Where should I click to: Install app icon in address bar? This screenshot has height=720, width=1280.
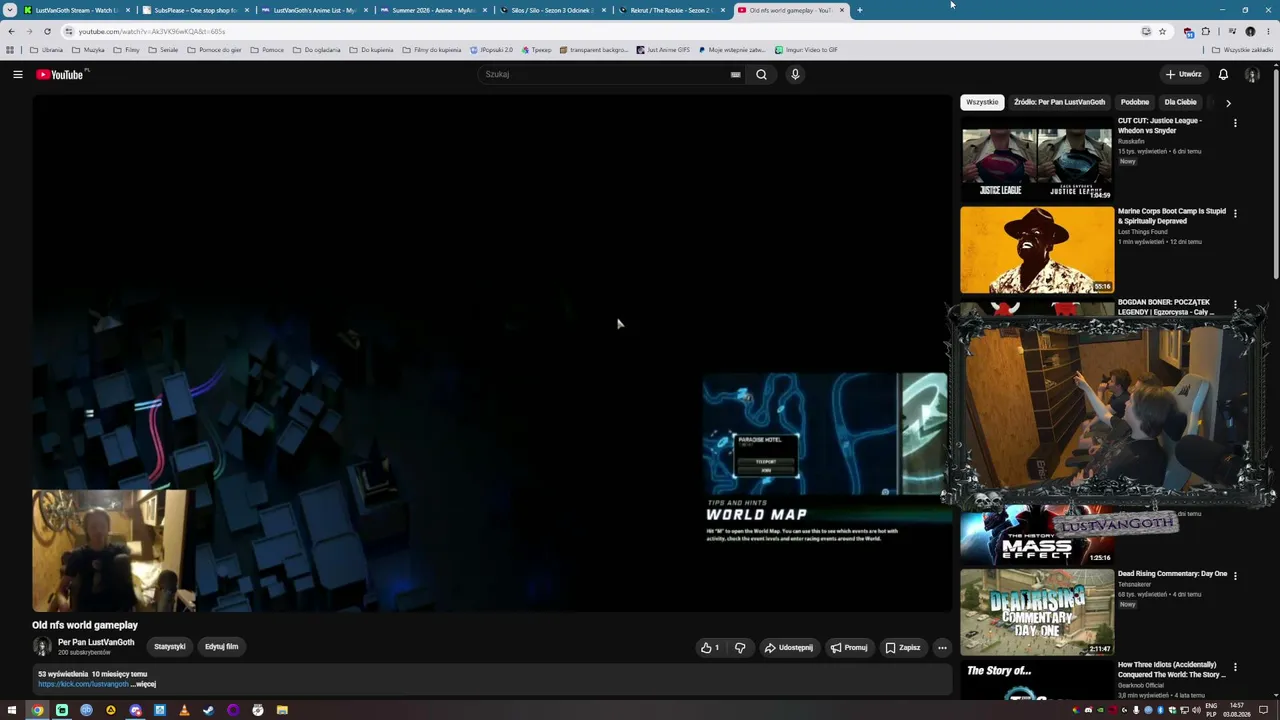coord(1146,31)
